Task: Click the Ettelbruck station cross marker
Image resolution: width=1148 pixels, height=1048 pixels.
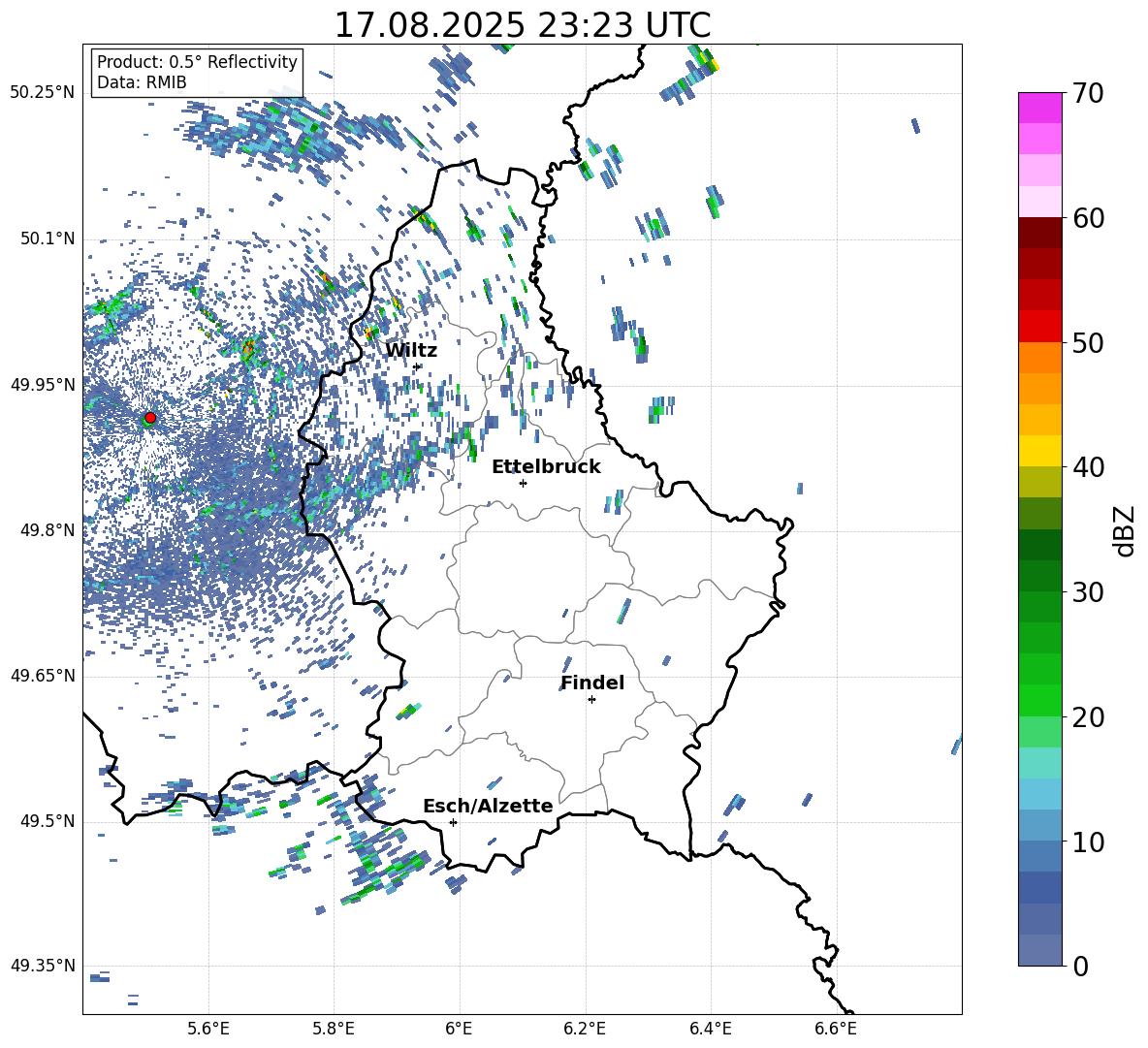Action: click(x=523, y=483)
